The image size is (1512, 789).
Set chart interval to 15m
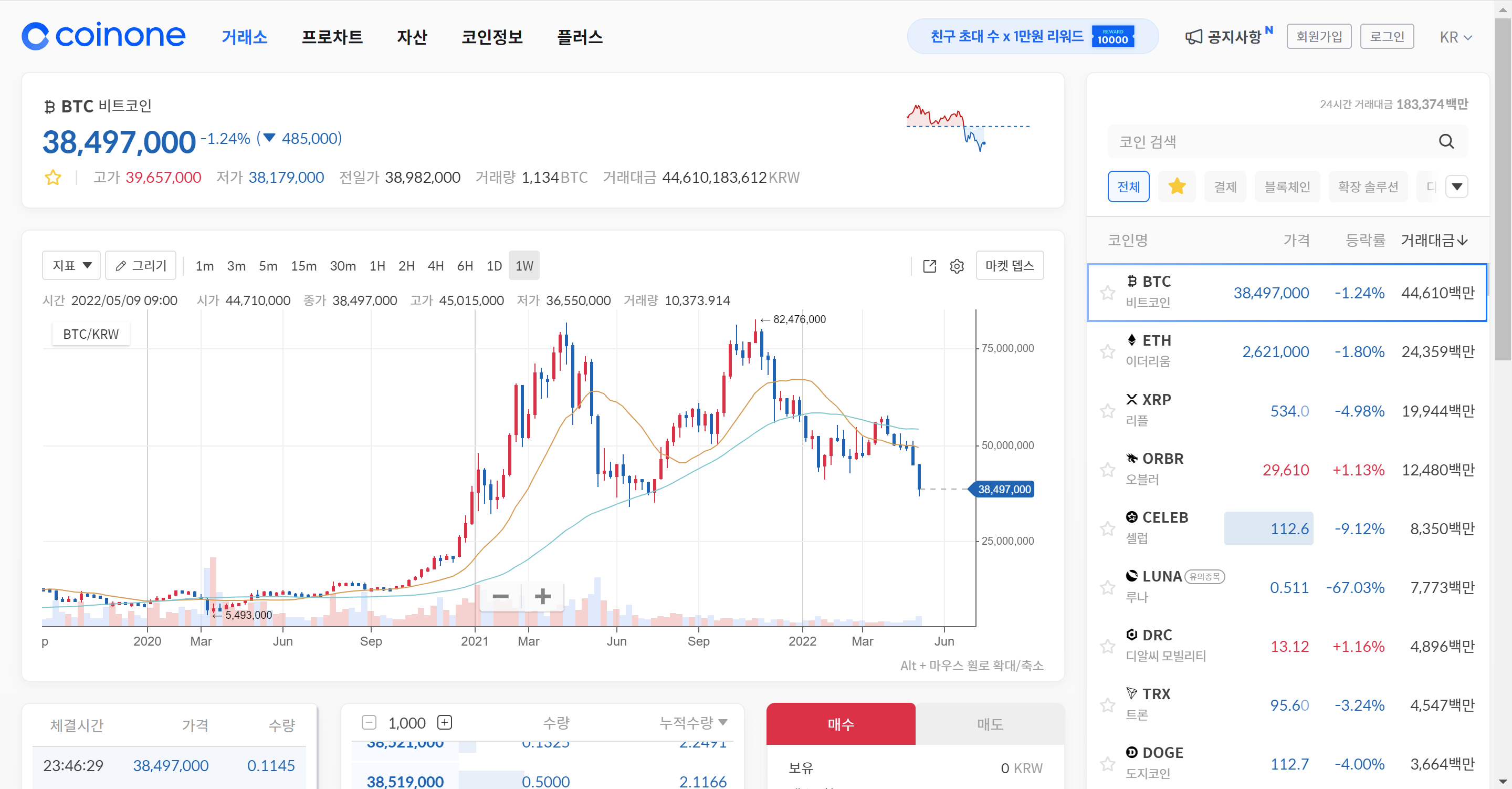pos(303,266)
